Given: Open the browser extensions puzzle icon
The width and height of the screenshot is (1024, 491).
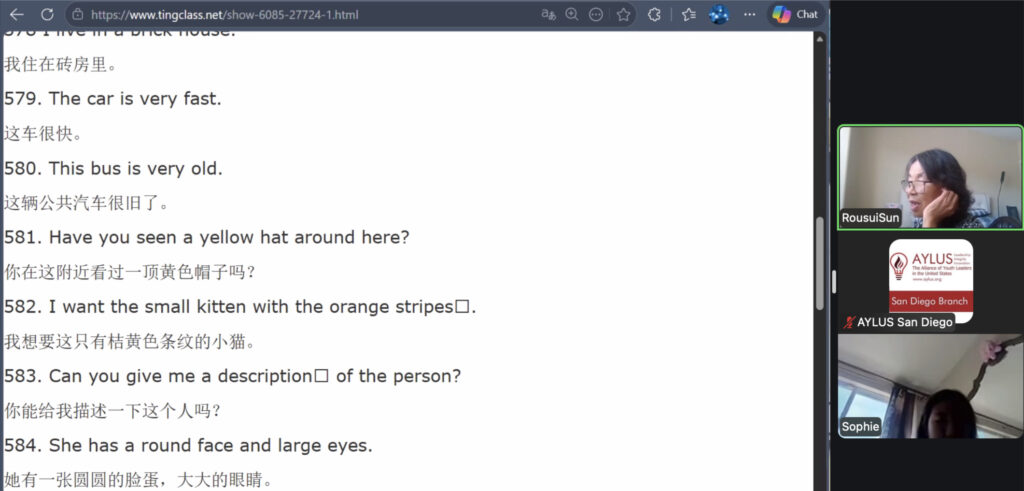Looking at the screenshot, I should pos(655,14).
